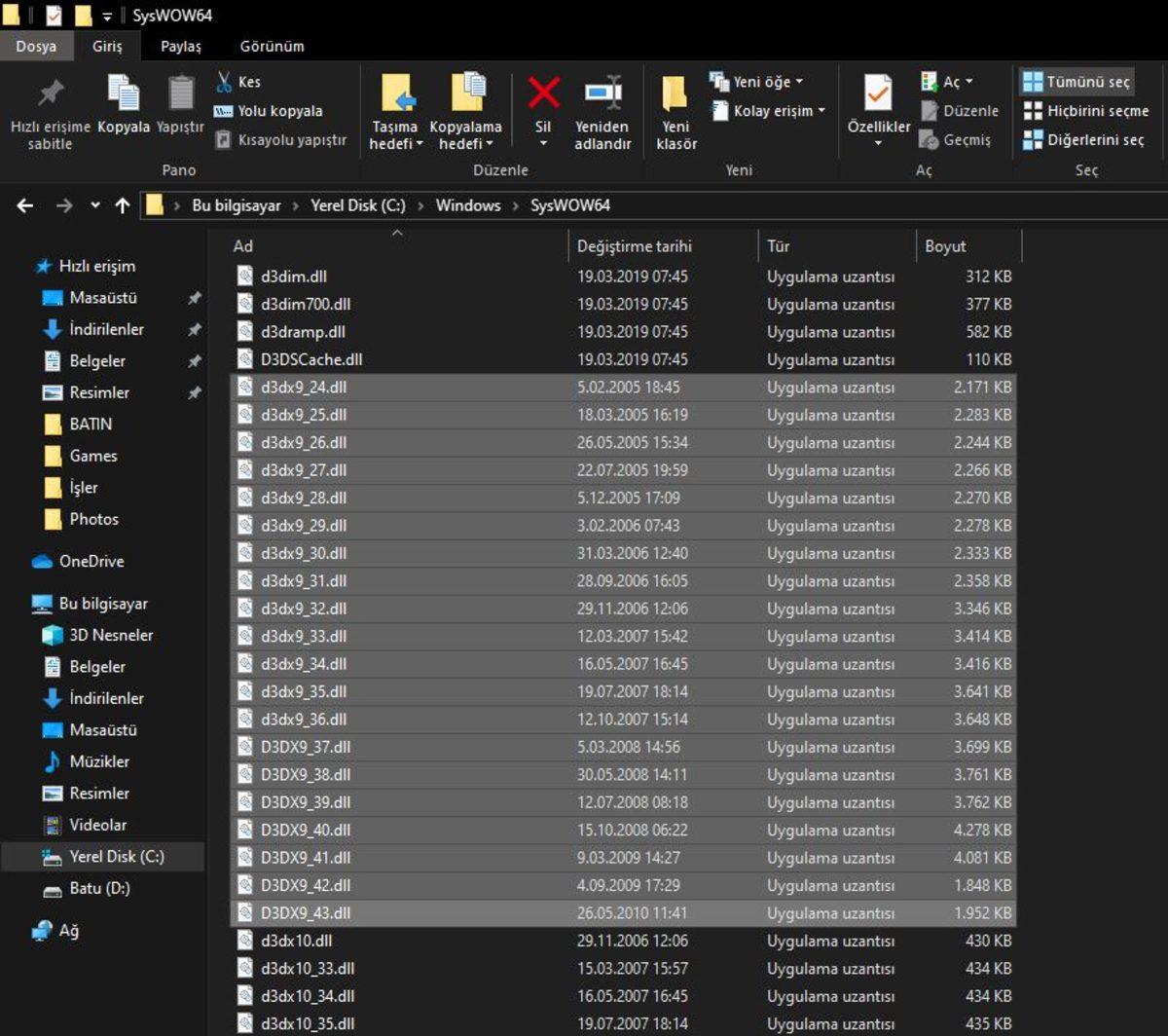Click the Kopyala copy icon
Viewport: 1168px width, 1036px height.
pyautogui.click(x=124, y=93)
